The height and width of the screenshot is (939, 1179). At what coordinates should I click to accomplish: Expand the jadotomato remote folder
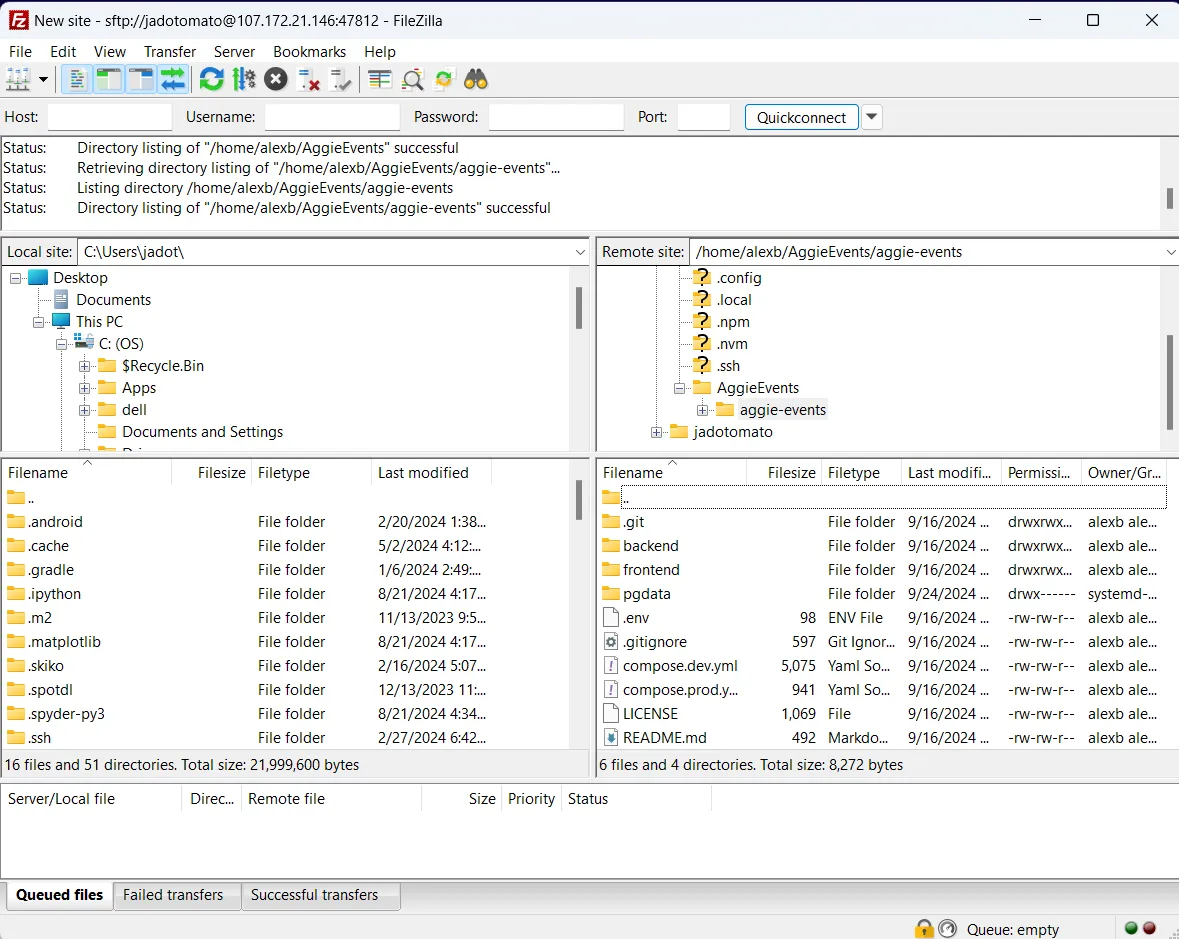click(655, 431)
